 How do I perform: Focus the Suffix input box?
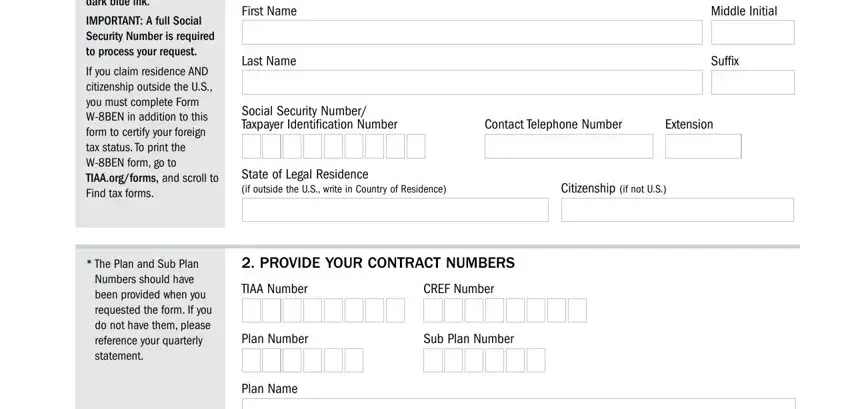752,82
